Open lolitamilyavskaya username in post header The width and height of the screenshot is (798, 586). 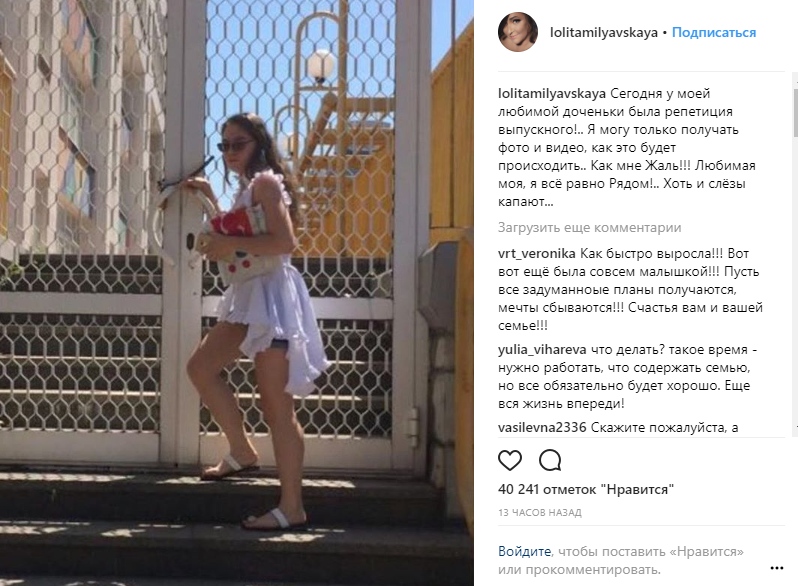[604, 33]
